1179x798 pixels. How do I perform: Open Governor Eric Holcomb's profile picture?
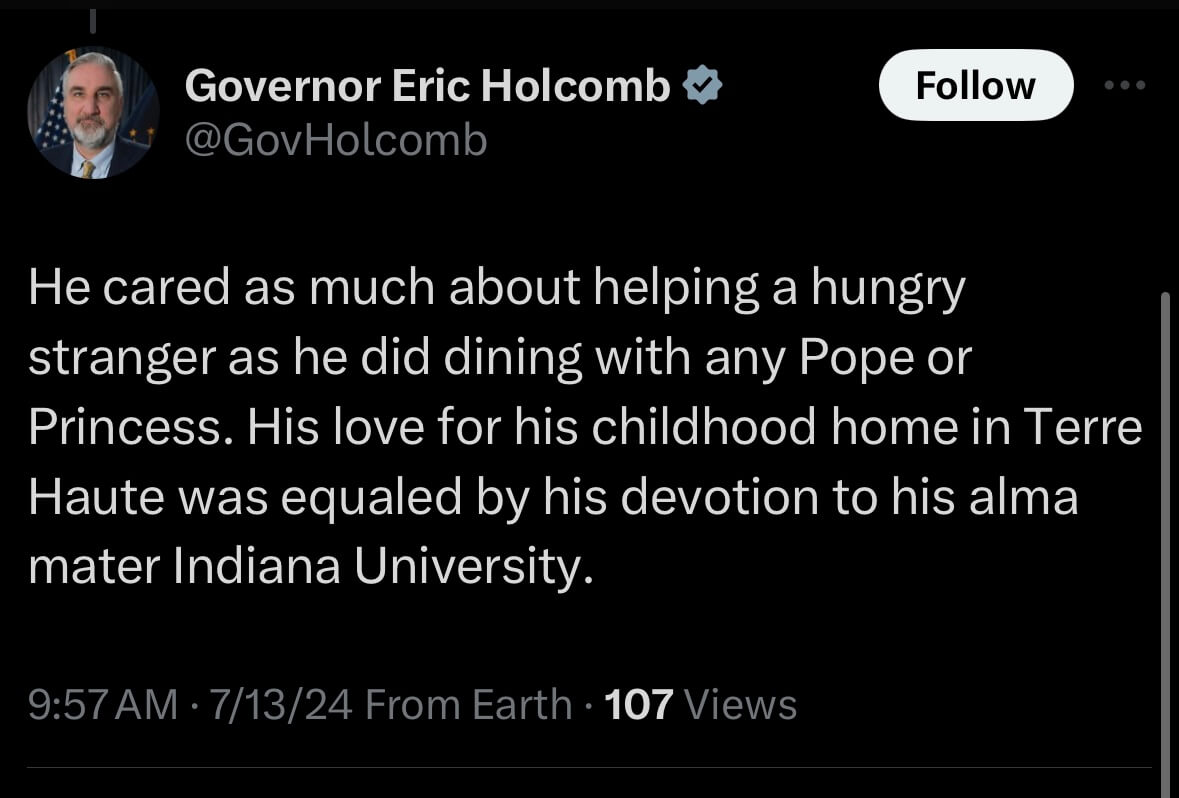tap(93, 113)
